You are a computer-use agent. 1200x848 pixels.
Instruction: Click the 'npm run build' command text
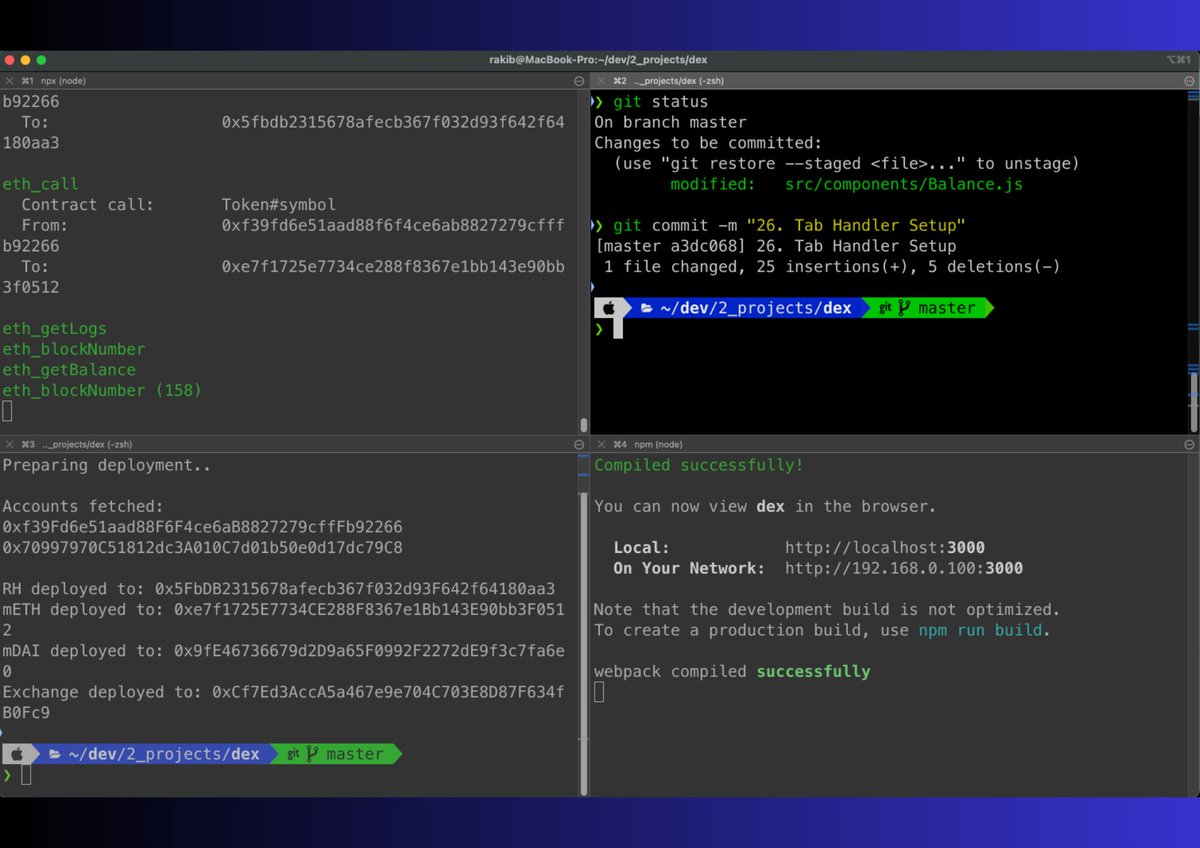[x=980, y=630]
